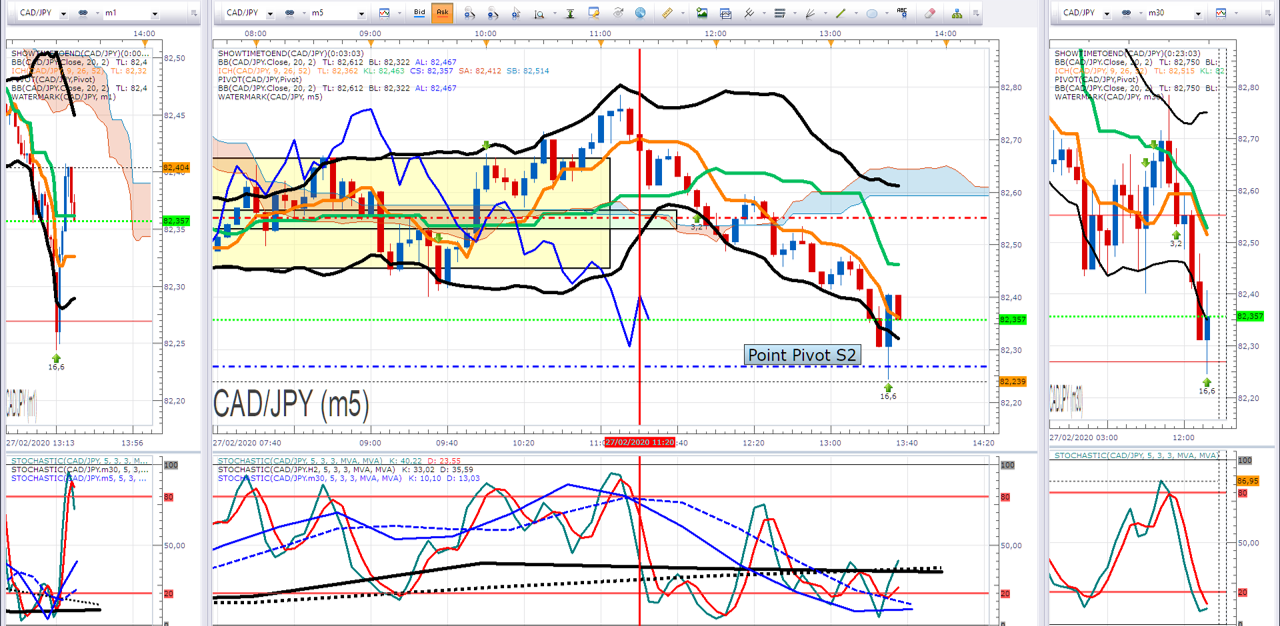Viewport: 1280px width, 626px height.
Task: Select the fan lines drawing tool
Action: 810,14
